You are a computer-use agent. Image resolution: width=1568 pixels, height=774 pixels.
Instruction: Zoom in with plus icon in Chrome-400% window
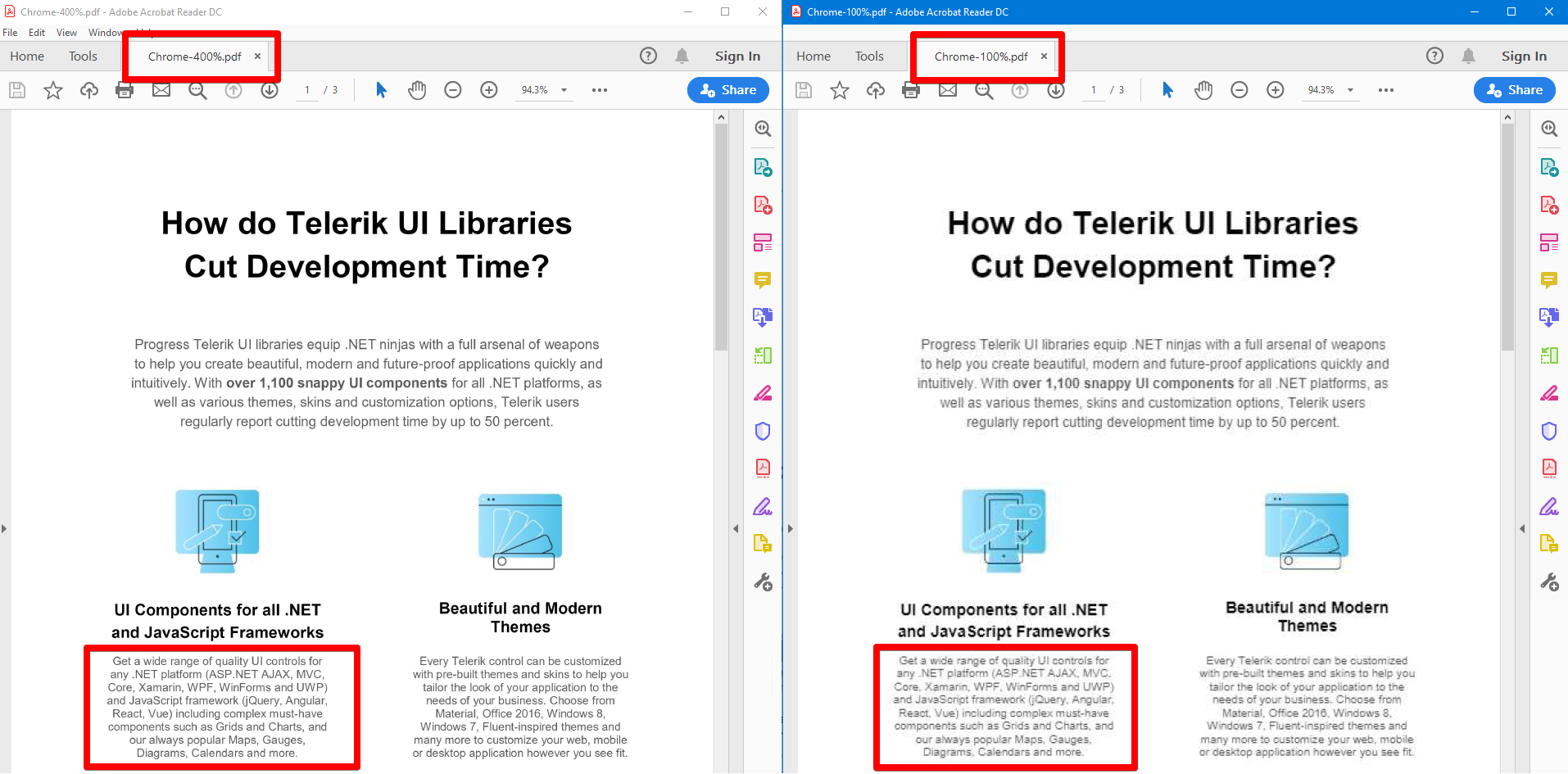pyautogui.click(x=489, y=90)
